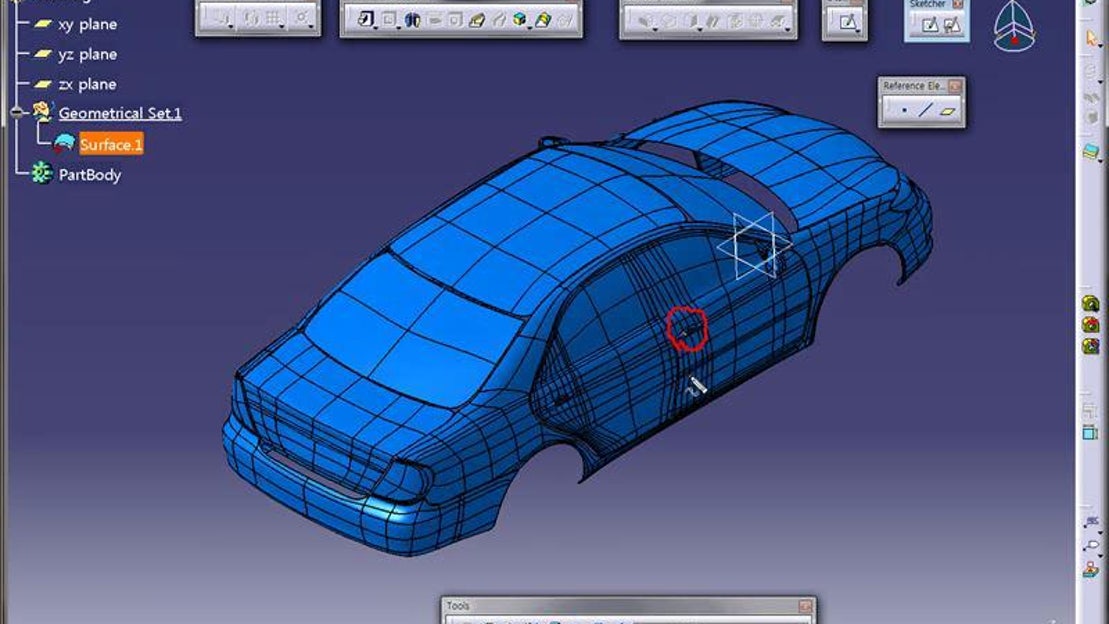Click the binoculars icon in top toolbar
The image size is (1109, 624).
(412, 20)
